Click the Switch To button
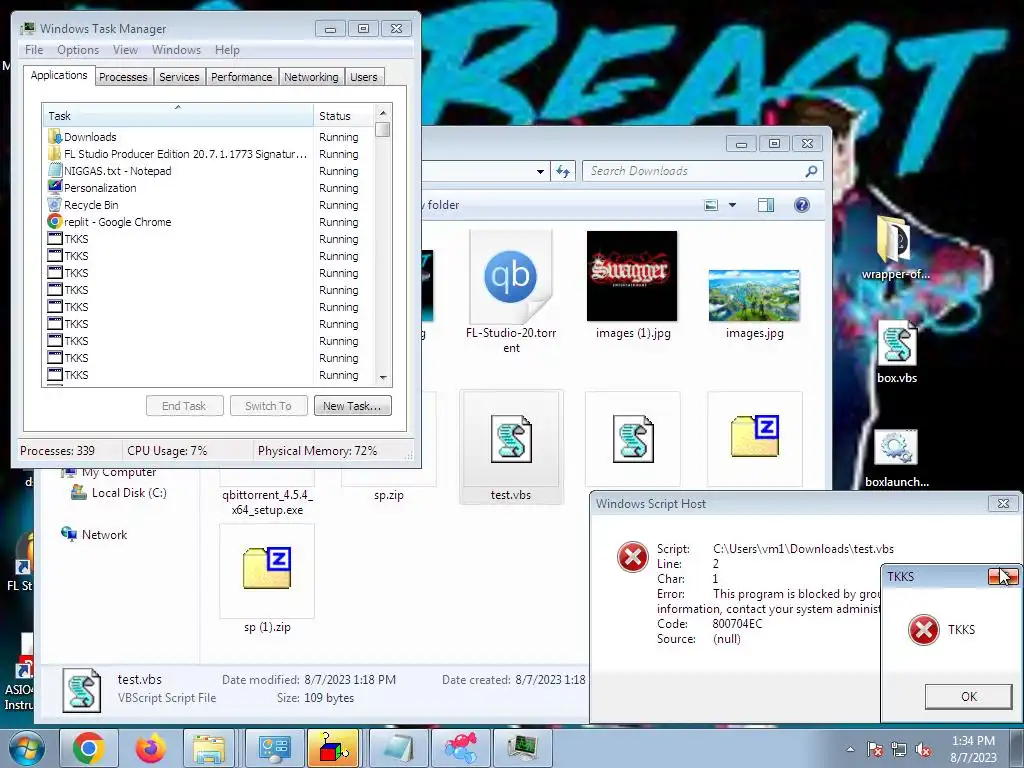The image size is (1024, 768). coord(268,406)
